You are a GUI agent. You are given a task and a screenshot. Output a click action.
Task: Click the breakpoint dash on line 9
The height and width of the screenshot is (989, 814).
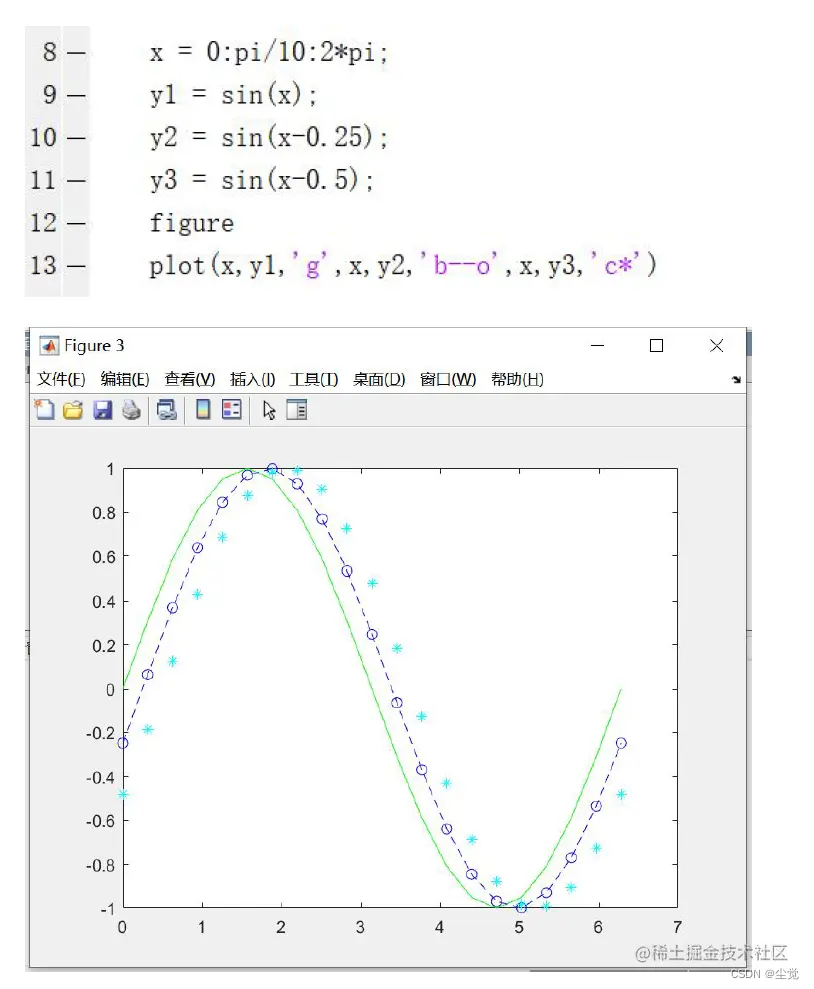(76, 96)
